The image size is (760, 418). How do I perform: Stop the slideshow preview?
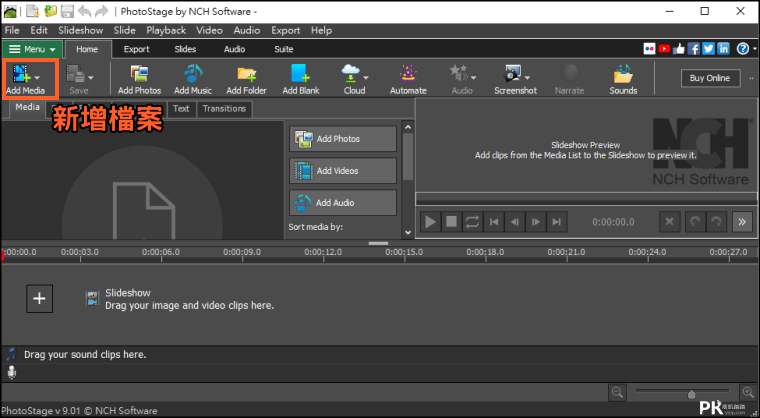(451, 222)
